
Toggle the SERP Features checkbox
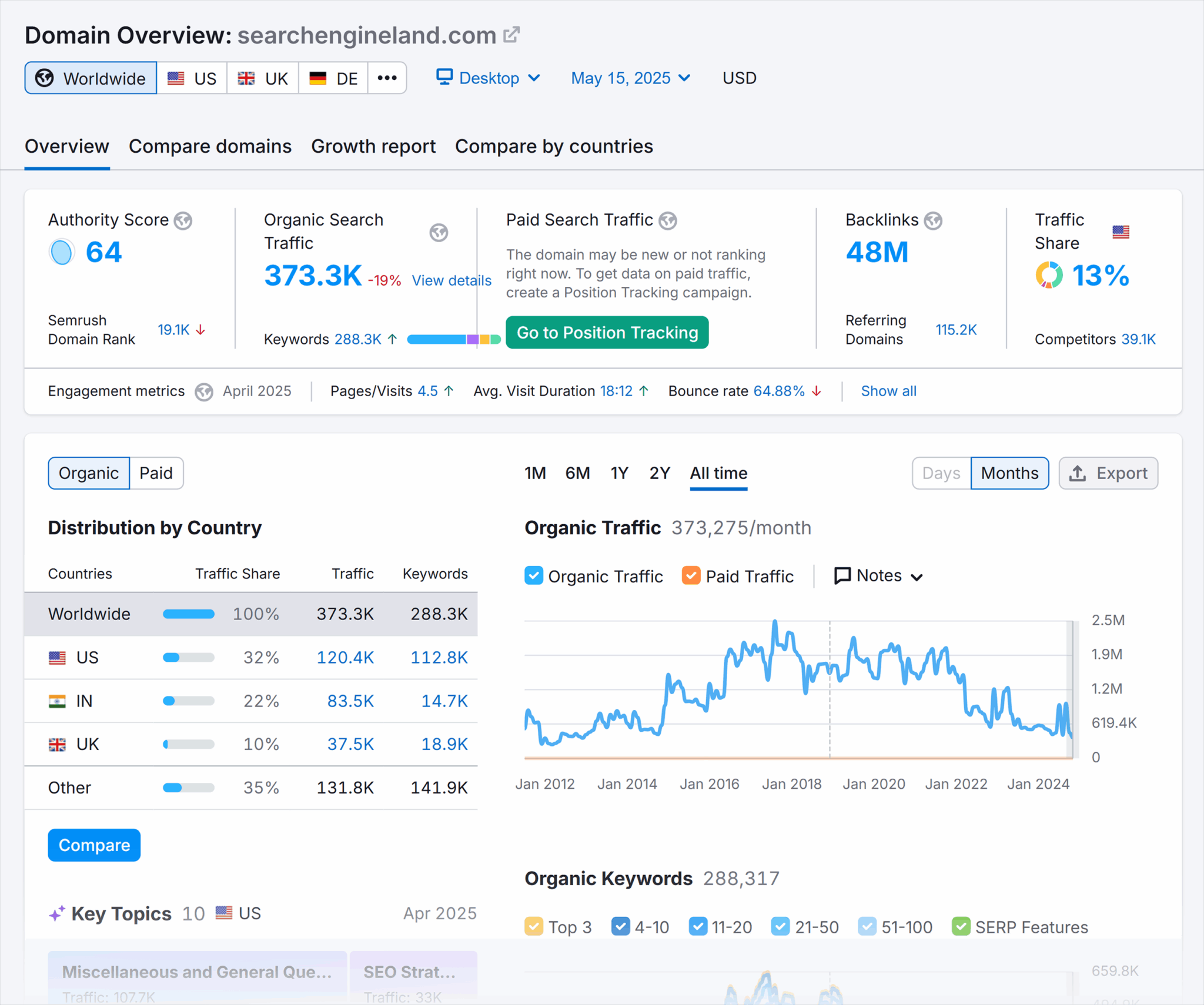coord(961,926)
